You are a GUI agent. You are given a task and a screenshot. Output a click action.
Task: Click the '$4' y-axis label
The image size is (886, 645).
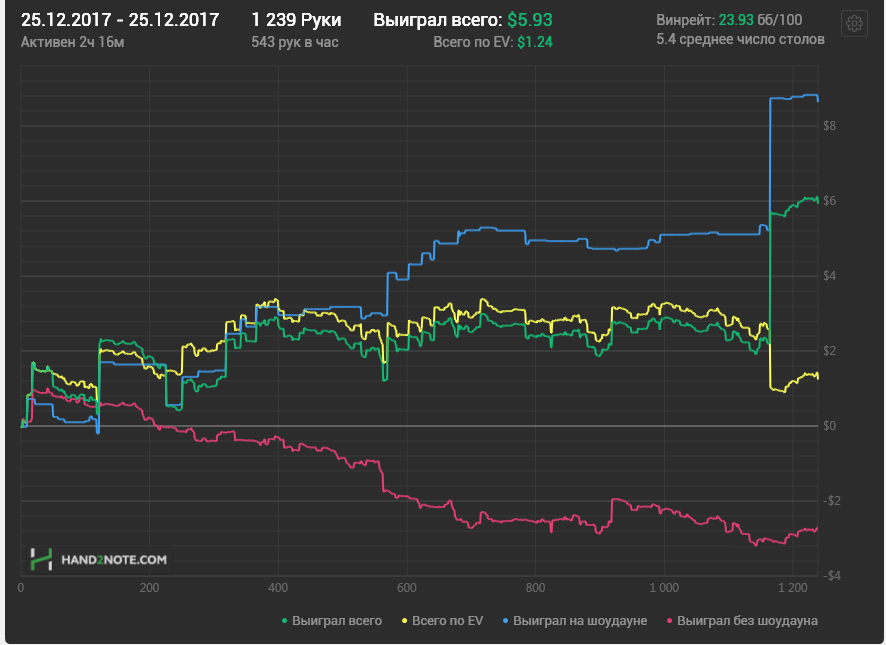tap(829, 276)
